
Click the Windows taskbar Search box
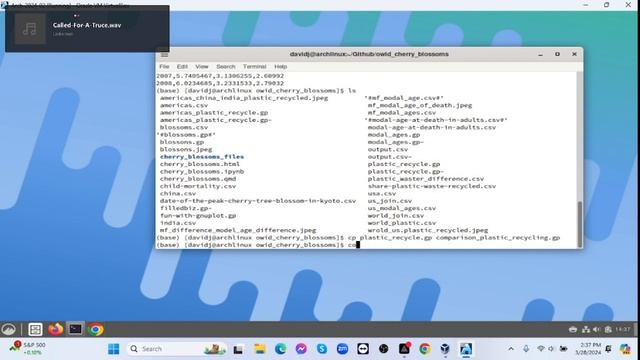(177, 349)
